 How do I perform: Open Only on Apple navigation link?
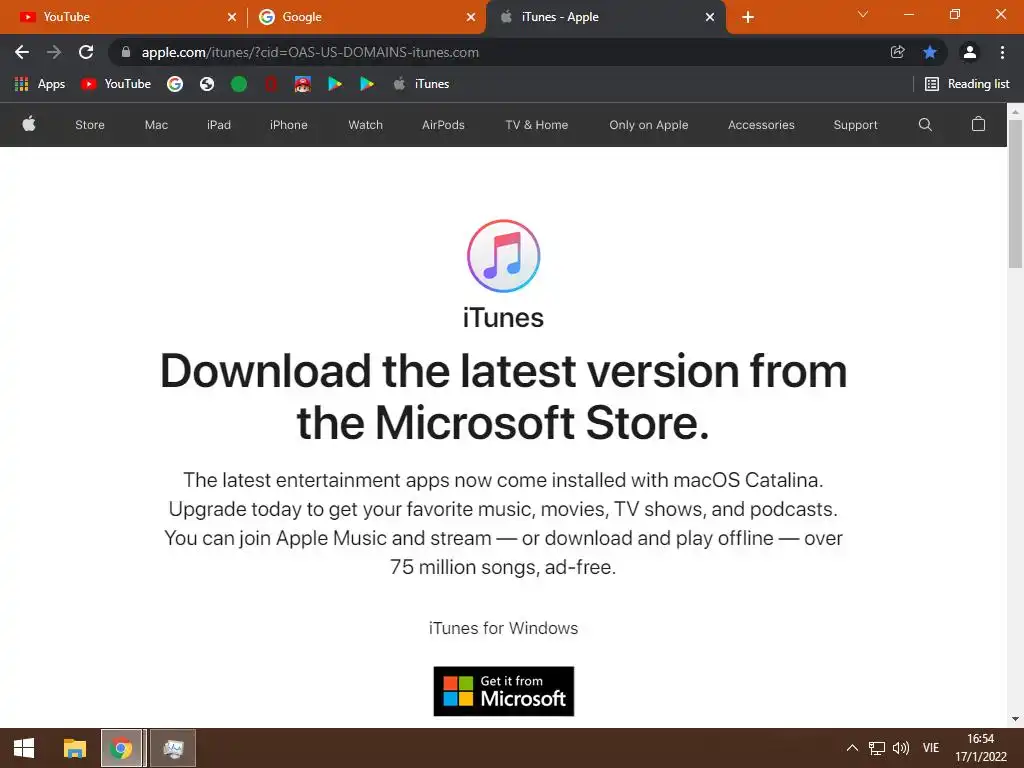(648, 125)
